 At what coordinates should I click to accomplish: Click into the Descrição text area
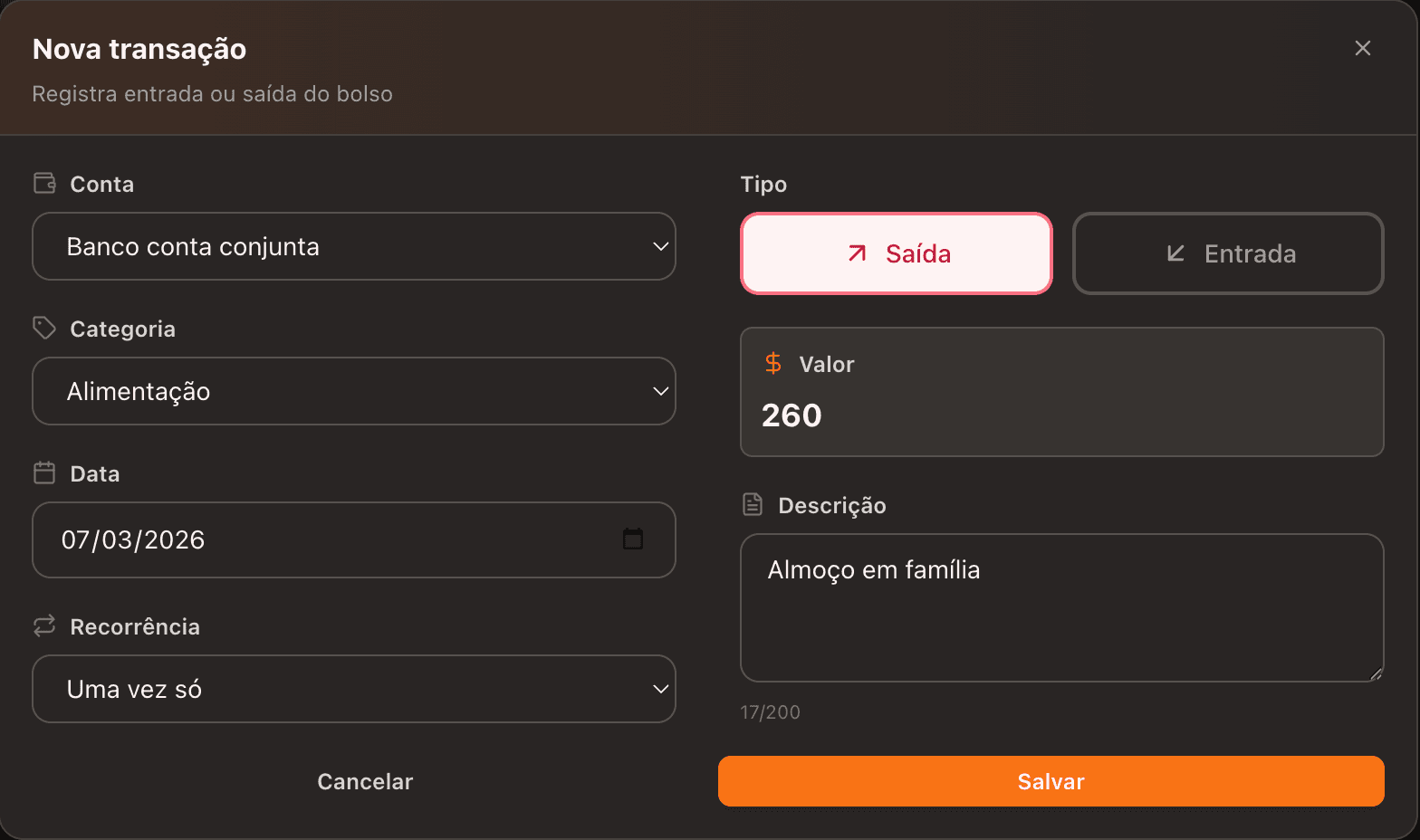(x=1061, y=616)
